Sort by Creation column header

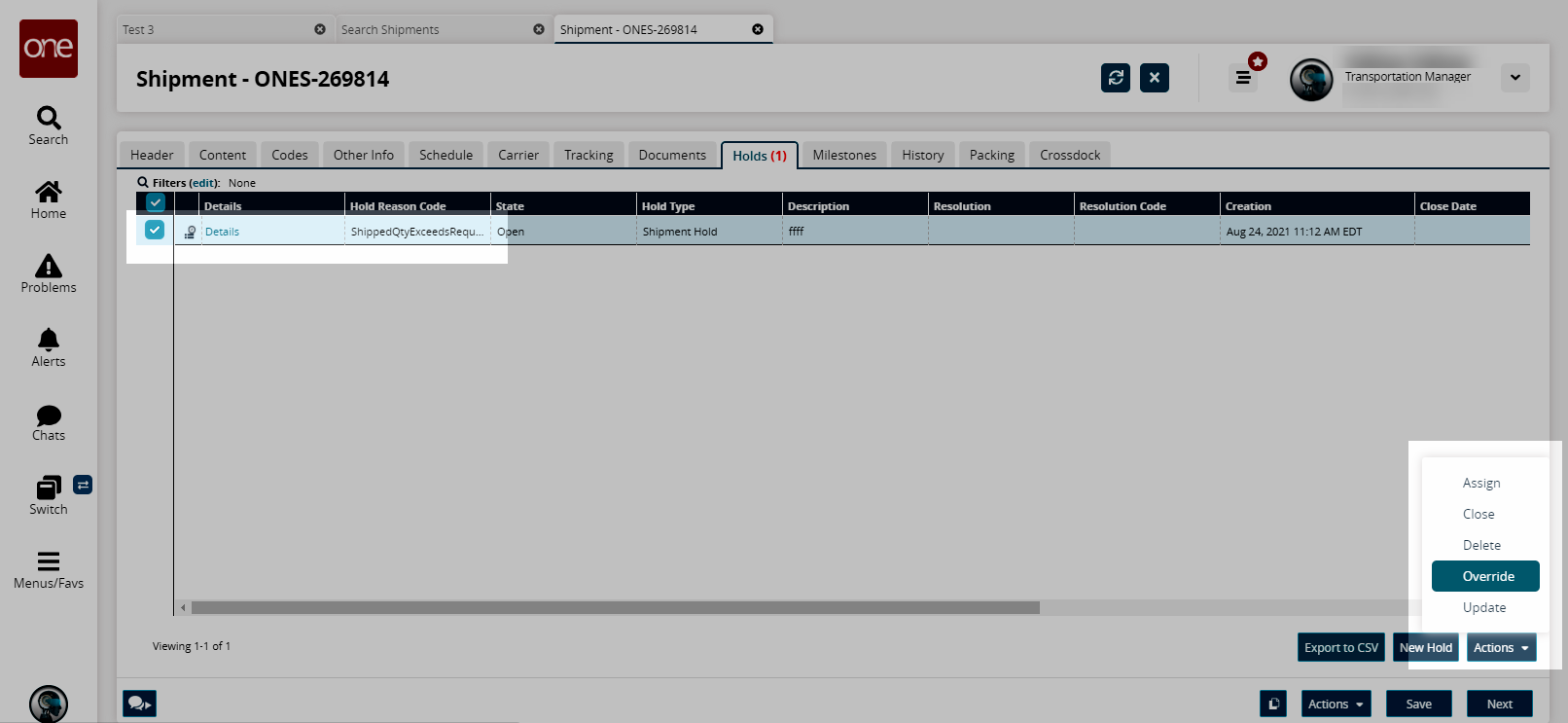point(1317,206)
